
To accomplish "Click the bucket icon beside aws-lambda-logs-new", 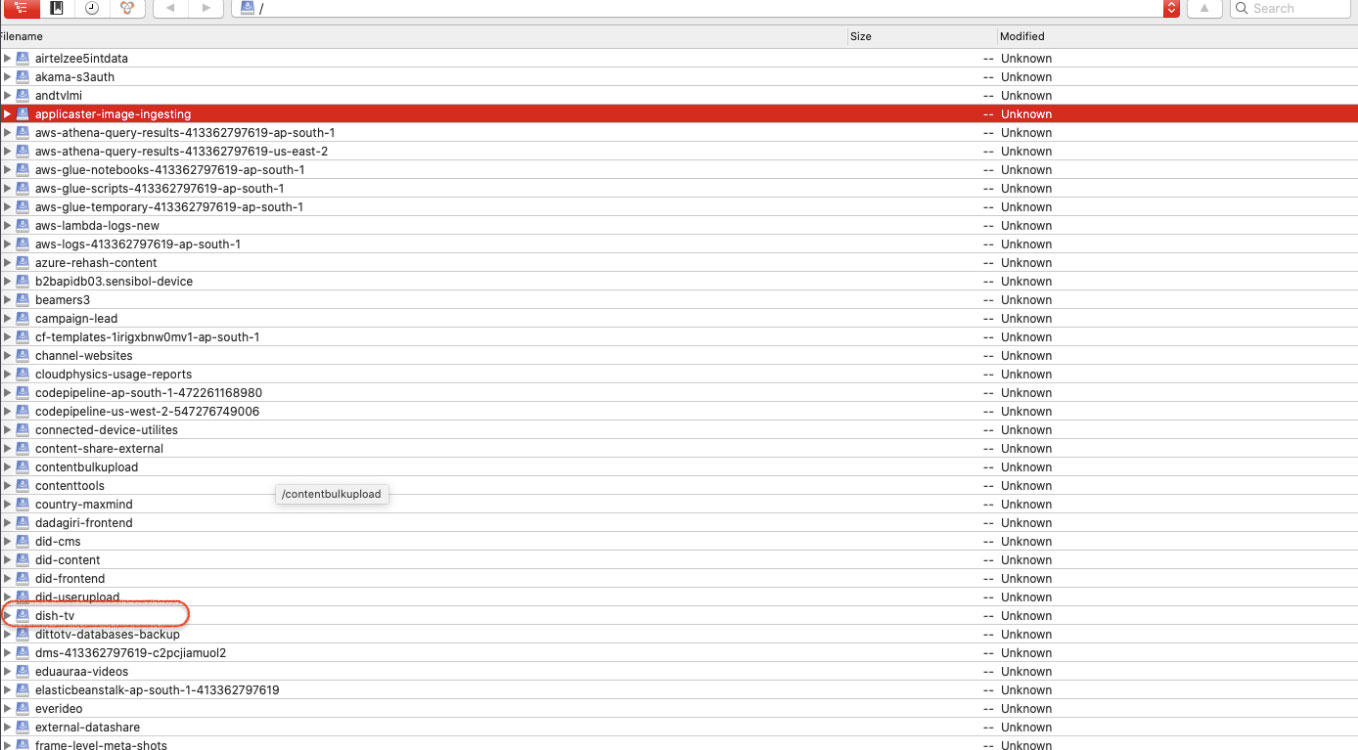I will (22, 225).
